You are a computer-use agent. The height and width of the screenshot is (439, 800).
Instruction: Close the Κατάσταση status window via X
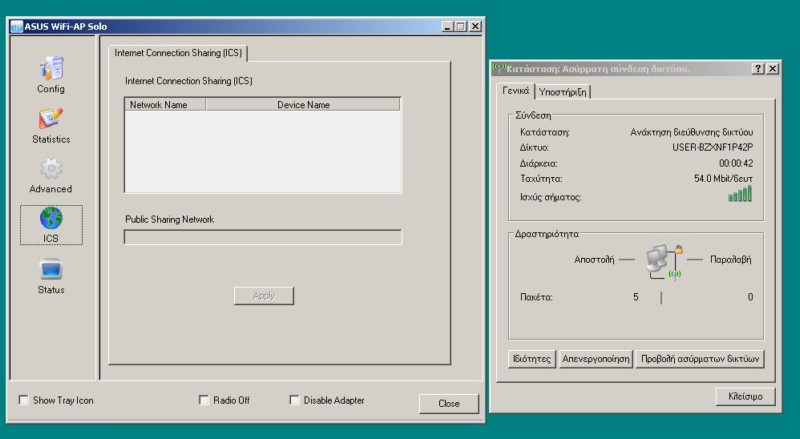click(773, 68)
